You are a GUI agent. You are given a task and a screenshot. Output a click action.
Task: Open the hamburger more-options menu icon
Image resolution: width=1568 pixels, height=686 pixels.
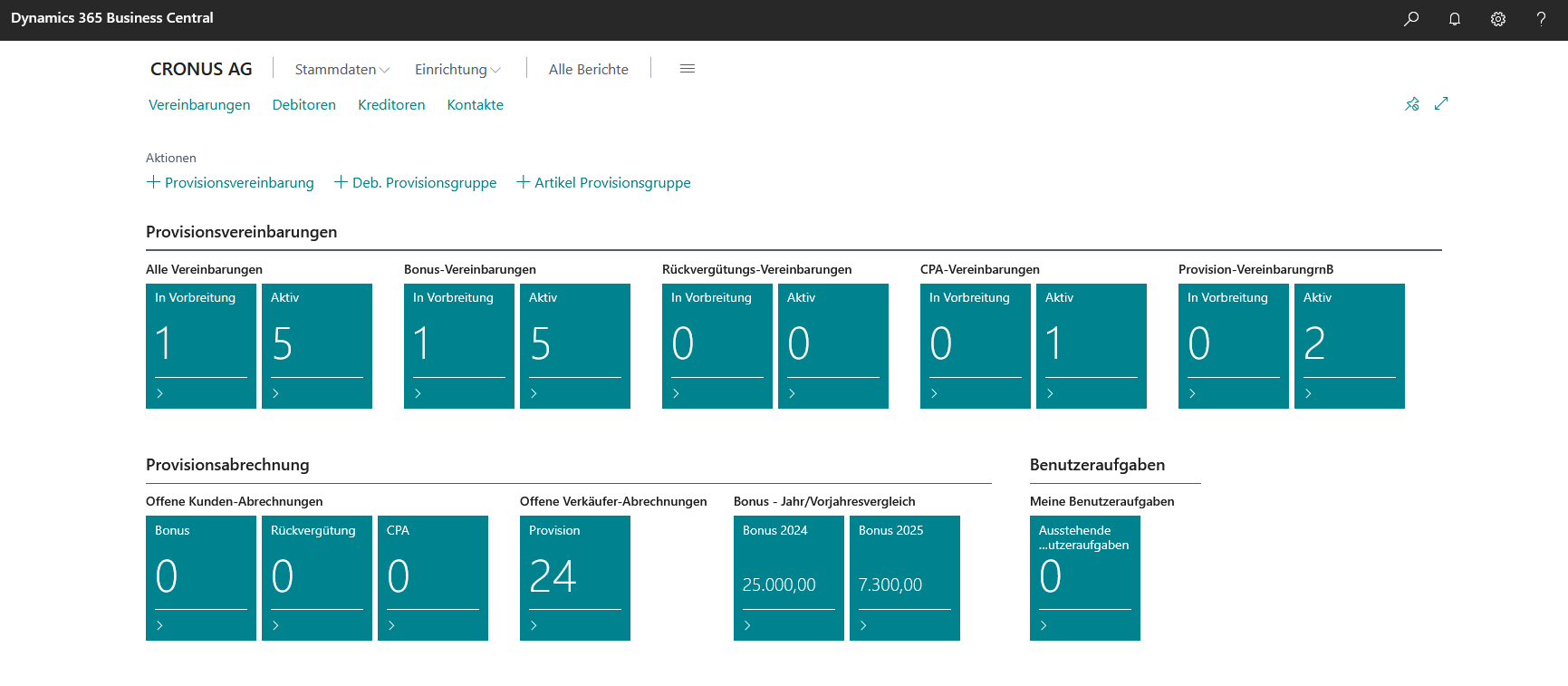[687, 69]
